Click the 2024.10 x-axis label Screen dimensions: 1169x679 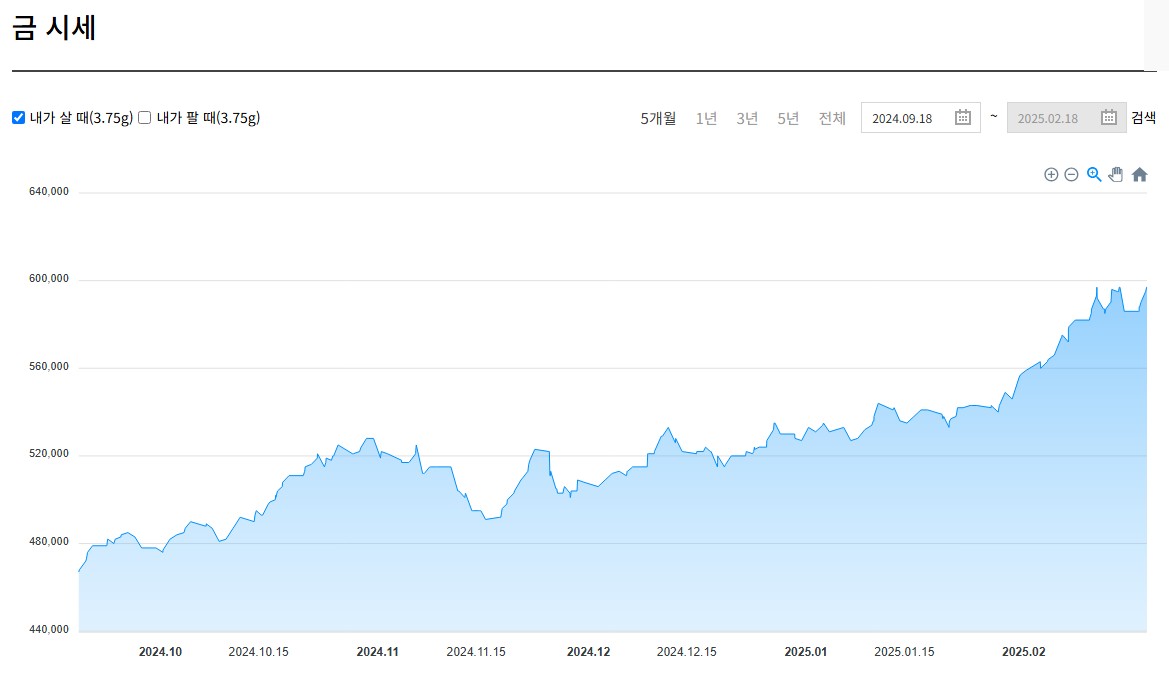pos(160,652)
